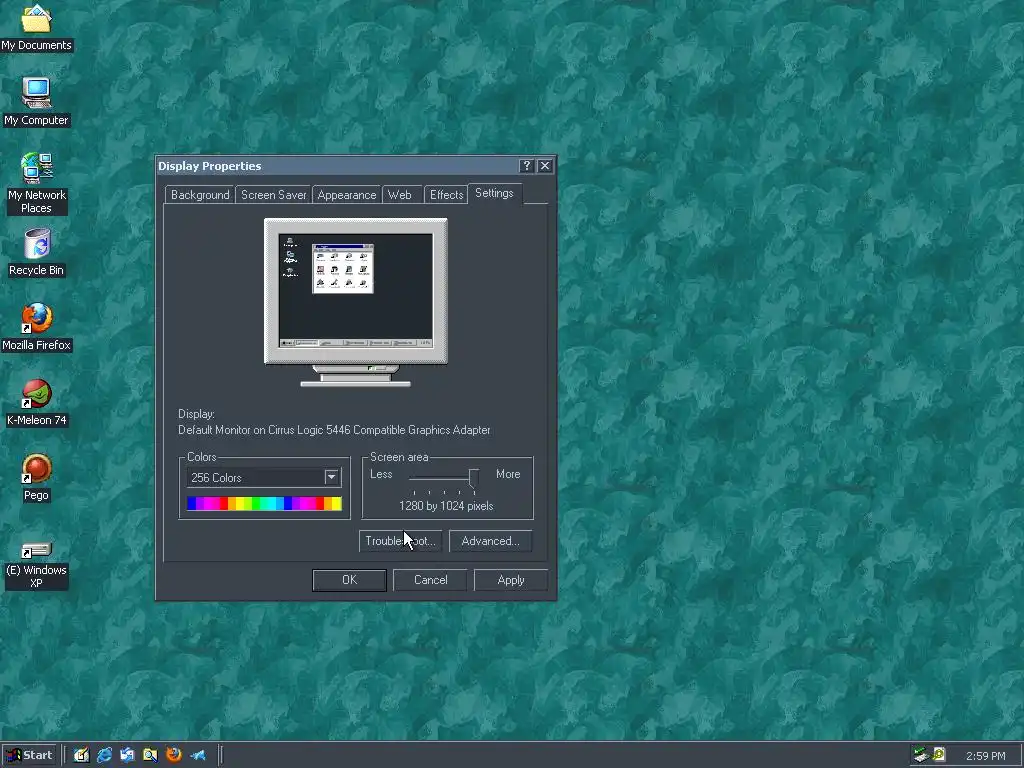The width and height of the screenshot is (1024, 768).
Task: Close the Display Properties dialog
Action: 545,166
